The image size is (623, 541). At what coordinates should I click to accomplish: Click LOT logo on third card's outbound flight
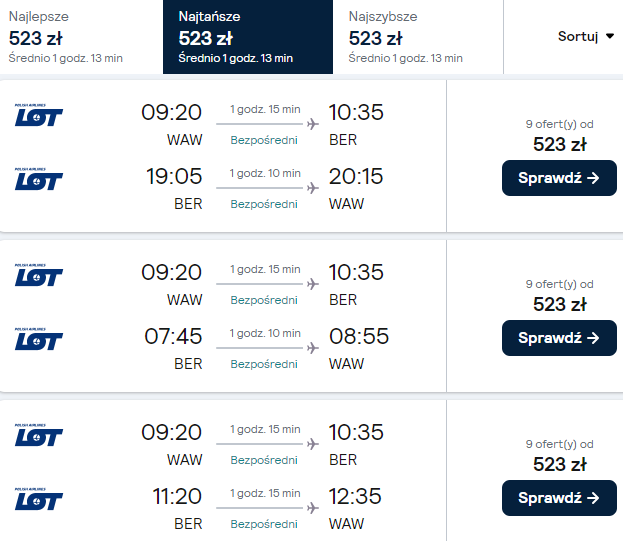tap(38, 436)
